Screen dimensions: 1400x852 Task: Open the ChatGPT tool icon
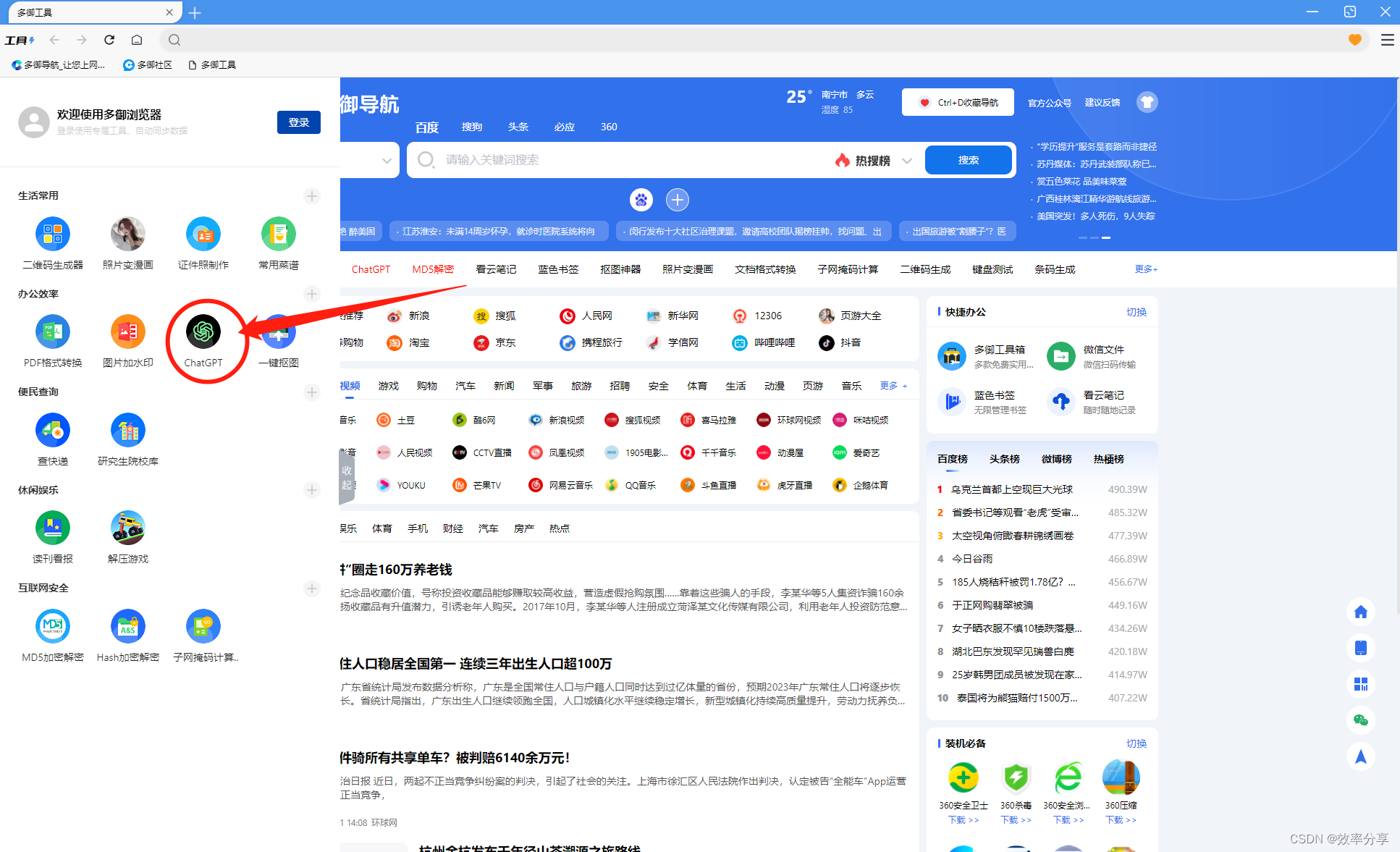coord(203,332)
